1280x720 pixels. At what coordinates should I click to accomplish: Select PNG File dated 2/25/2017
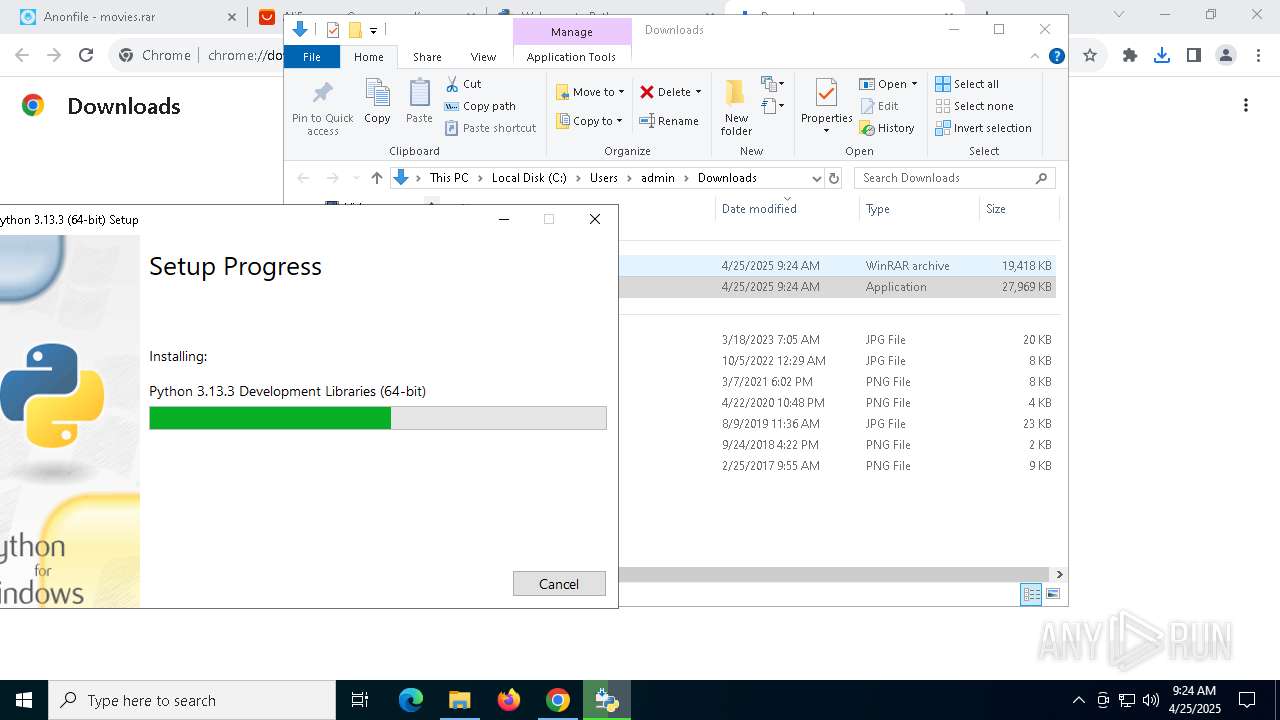pos(837,466)
